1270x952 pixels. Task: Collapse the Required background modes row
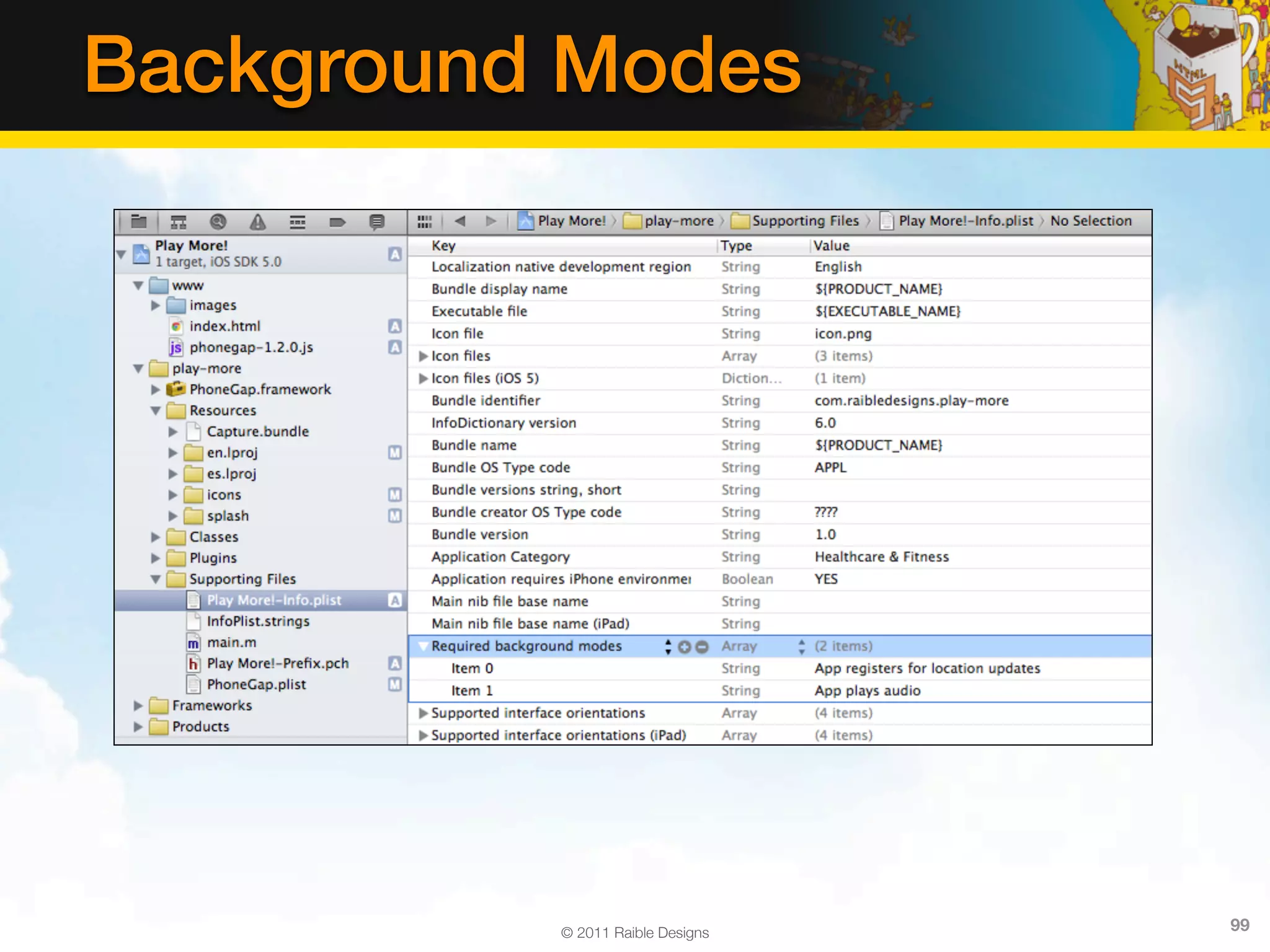click(424, 646)
